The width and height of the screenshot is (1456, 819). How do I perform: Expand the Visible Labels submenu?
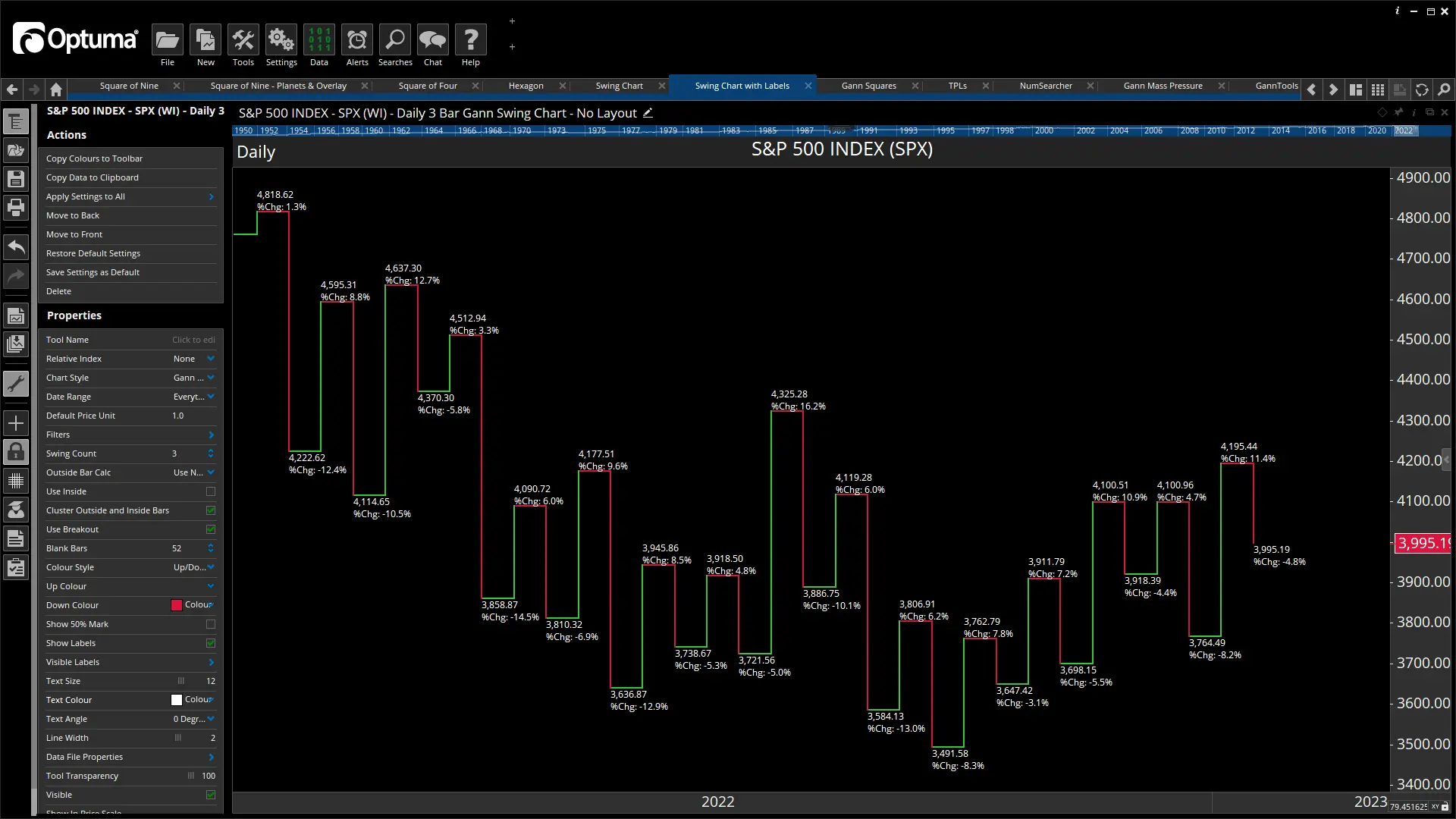[x=211, y=662]
